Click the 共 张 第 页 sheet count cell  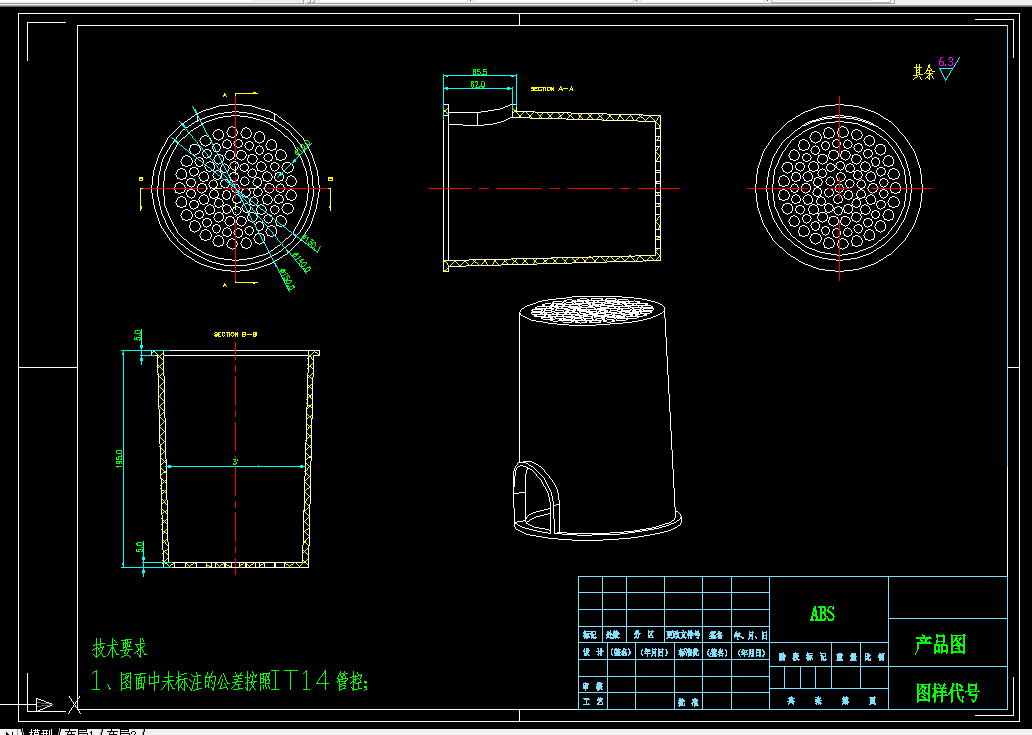point(829,701)
